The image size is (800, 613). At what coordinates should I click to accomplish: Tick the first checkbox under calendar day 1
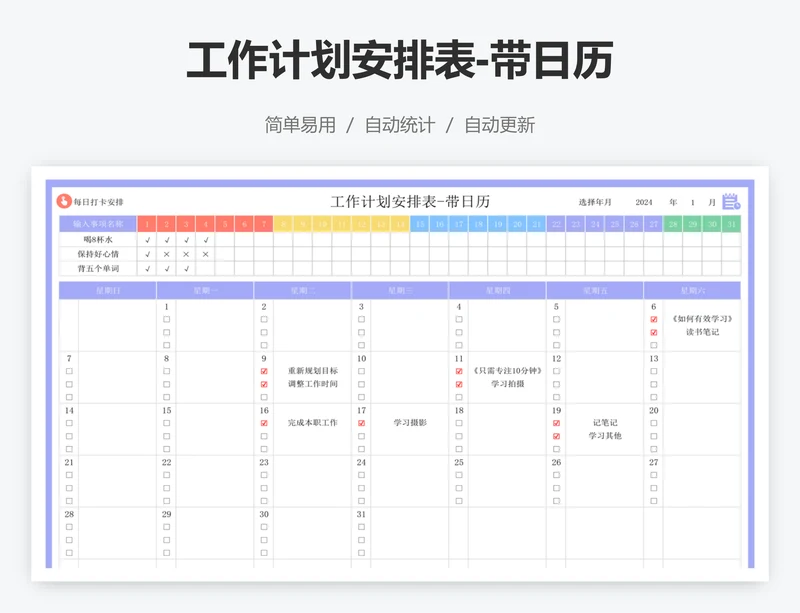click(166, 320)
